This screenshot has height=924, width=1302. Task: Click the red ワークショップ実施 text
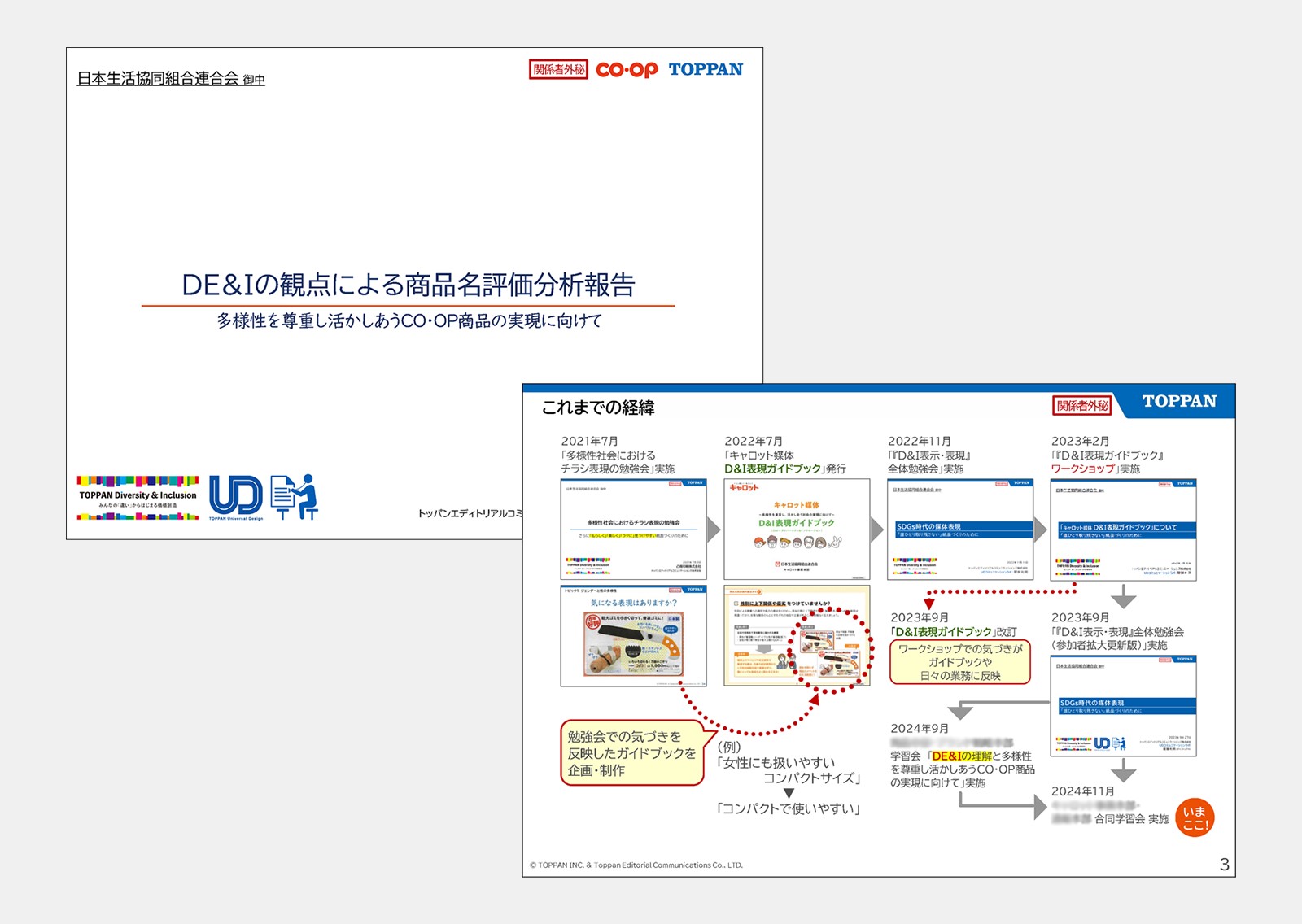click(x=1095, y=469)
